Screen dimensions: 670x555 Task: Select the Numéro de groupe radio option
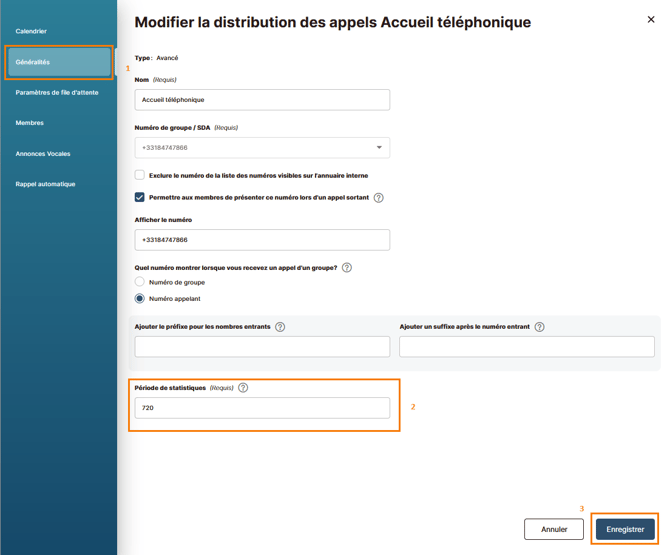pos(140,282)
